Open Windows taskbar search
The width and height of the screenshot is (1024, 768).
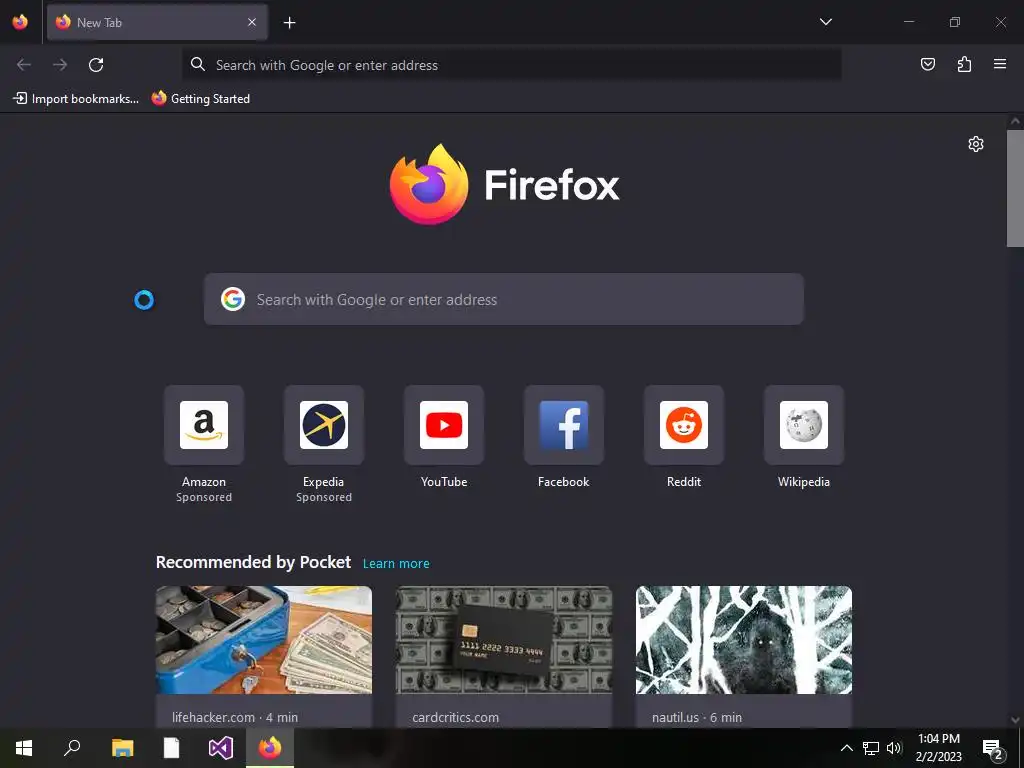[x=72, y=748]
